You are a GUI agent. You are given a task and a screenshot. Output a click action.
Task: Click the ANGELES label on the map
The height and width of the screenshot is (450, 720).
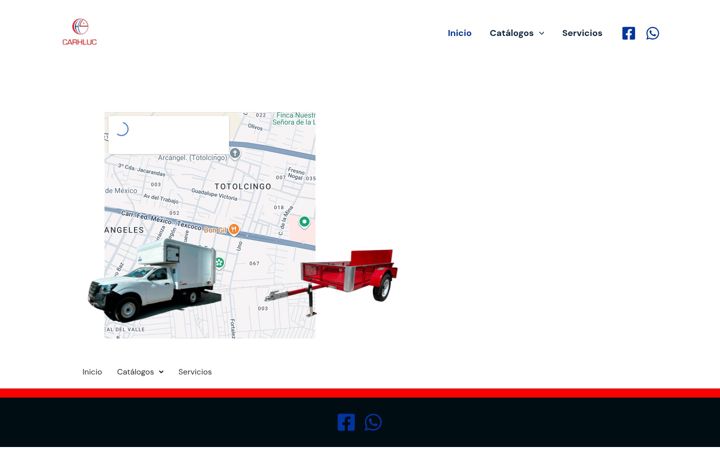pos(124,230)
